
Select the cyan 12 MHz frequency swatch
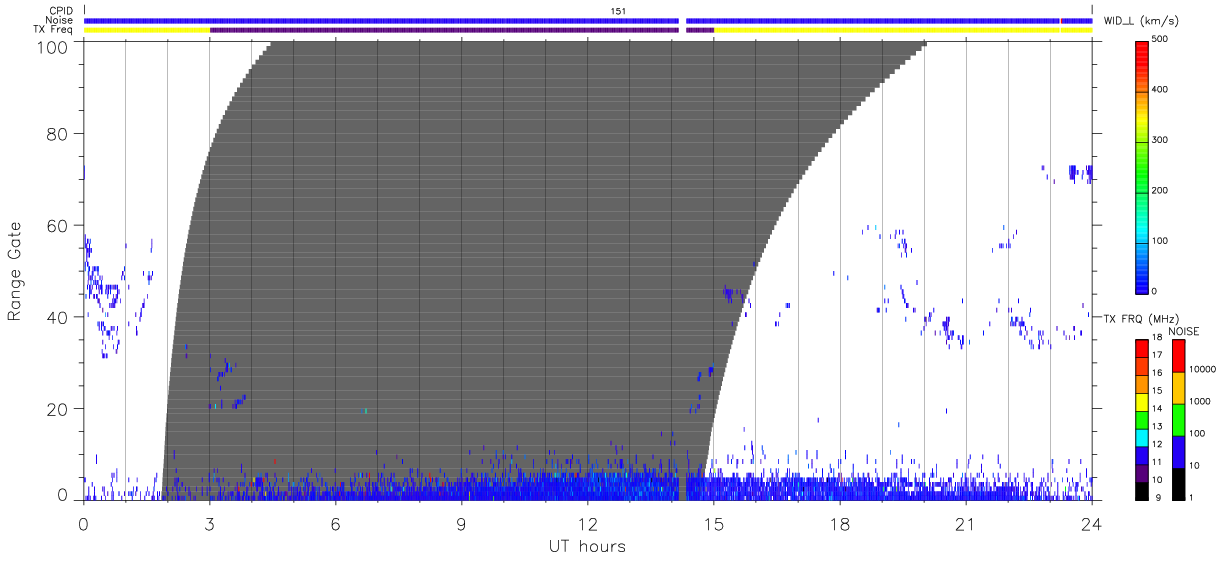coord(1141,436)
